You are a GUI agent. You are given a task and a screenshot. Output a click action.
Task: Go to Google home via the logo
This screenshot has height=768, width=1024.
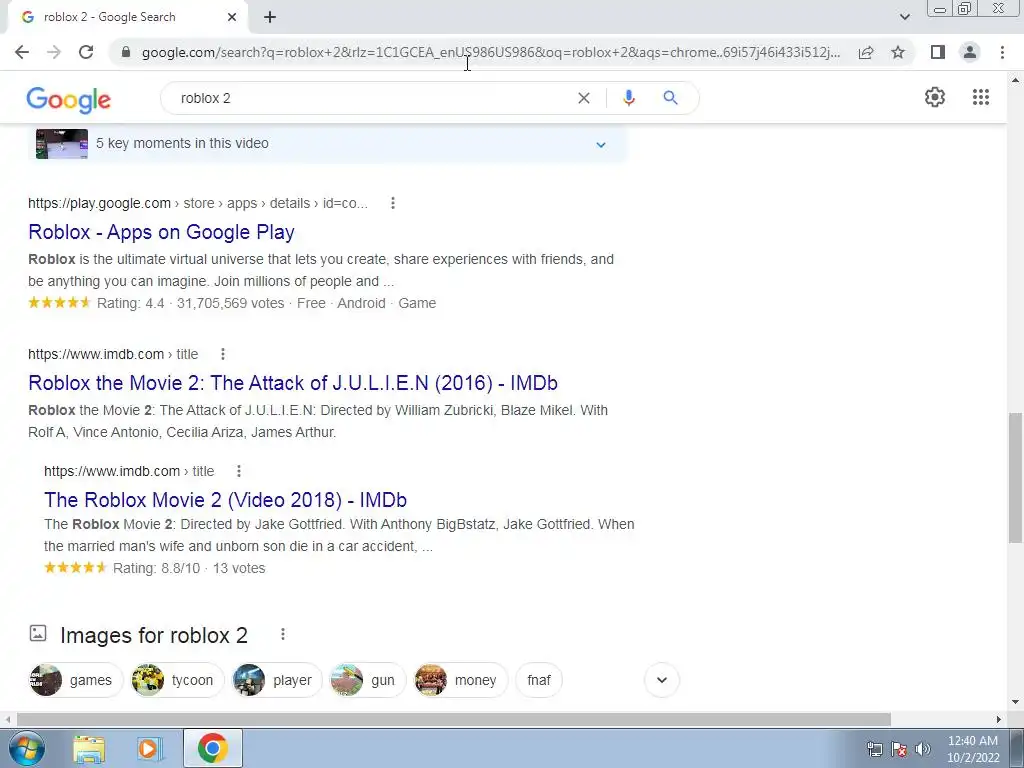tap(69, 99)
